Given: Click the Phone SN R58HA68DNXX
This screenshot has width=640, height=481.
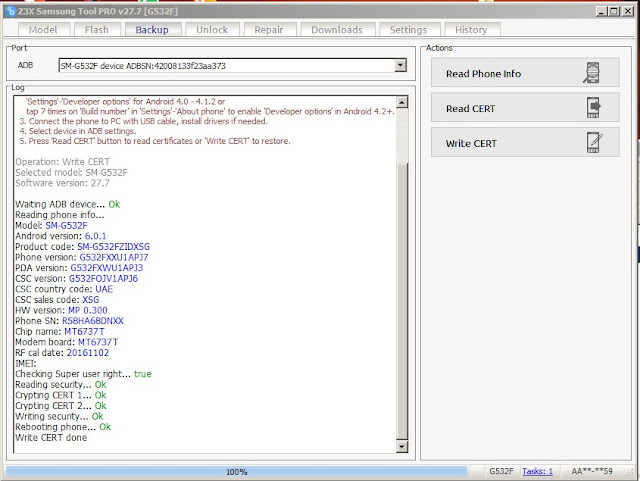Looking at the screenshot, I should pyautogui.click(x=93, y=321).
